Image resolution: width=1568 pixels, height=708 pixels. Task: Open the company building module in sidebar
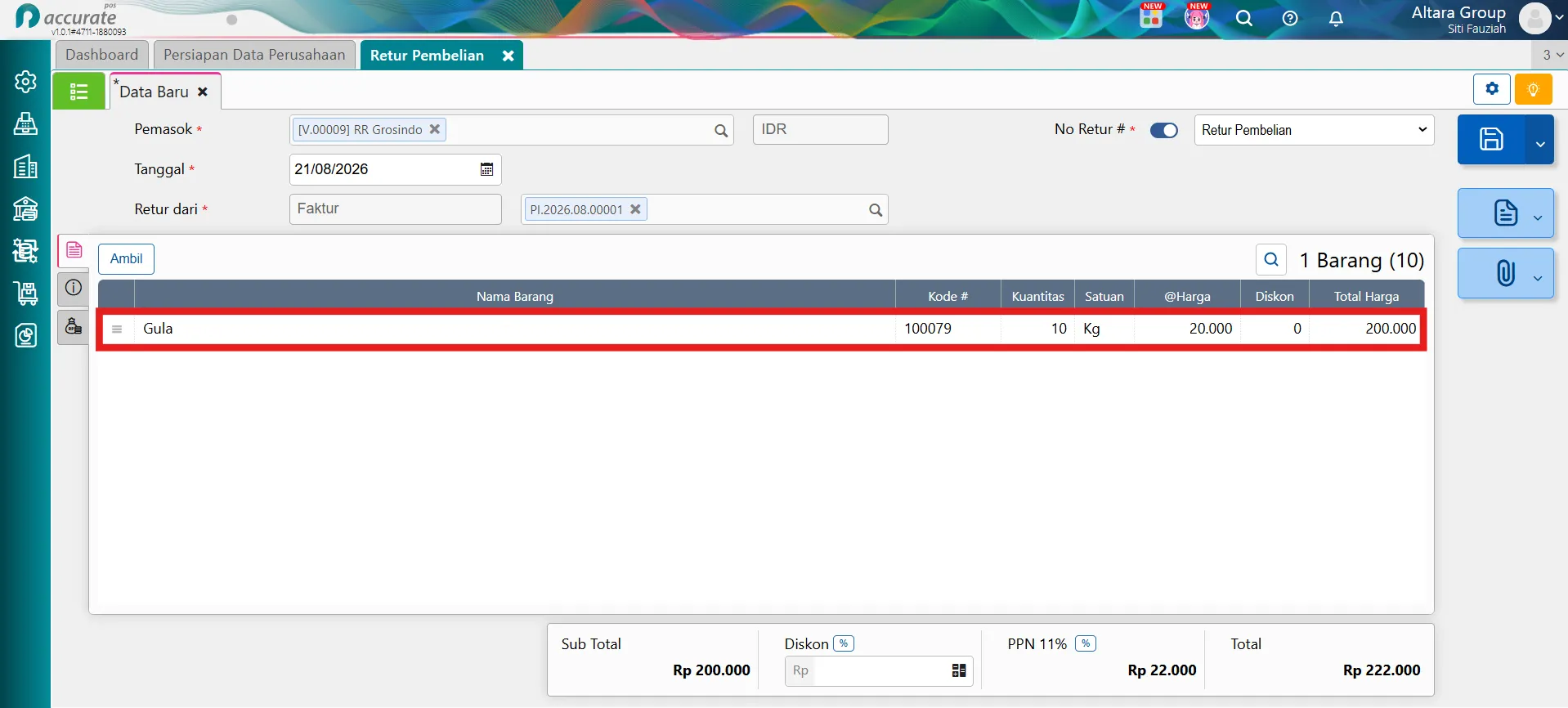point(25,167)
